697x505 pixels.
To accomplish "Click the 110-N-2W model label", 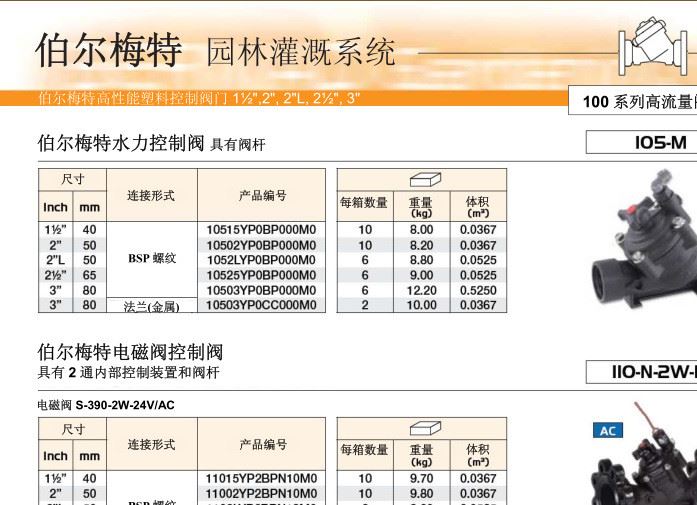I will click(641, 372).
